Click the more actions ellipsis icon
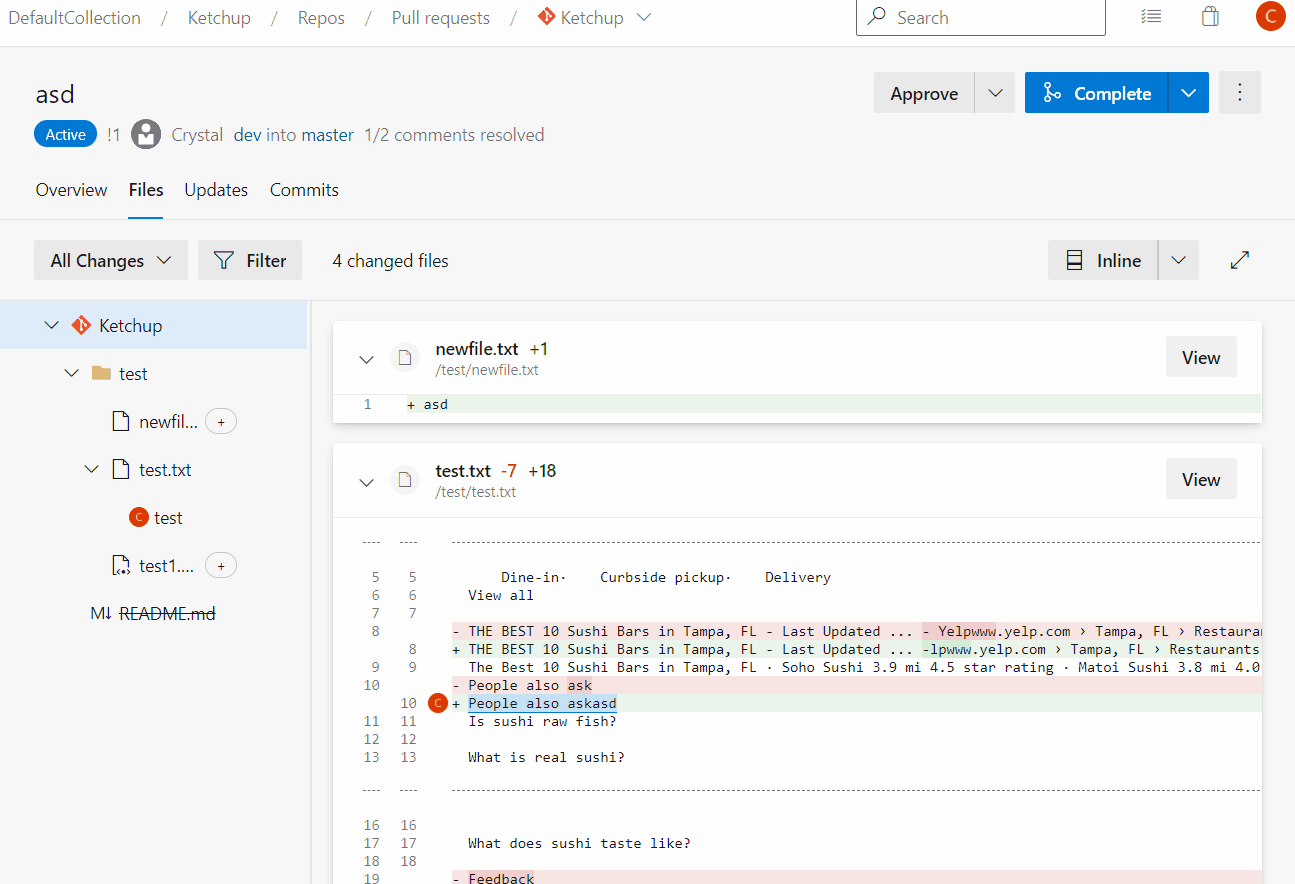 (1239, 92)
